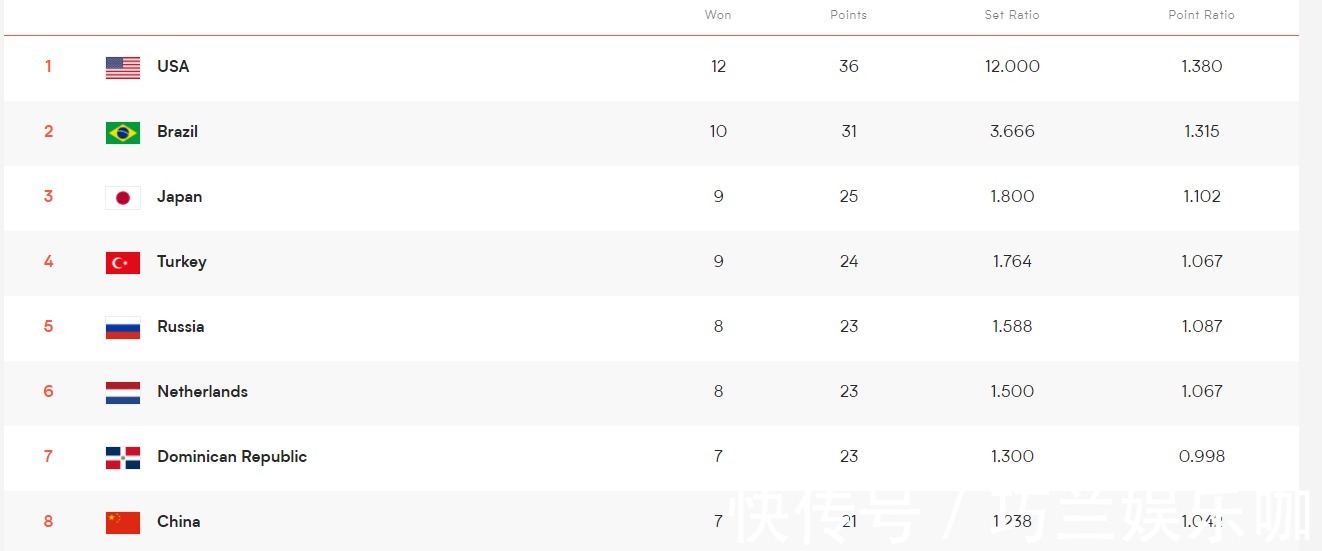Image resolution: width=1322 pixels, height=551 pixels.
Task: Click the Russia flag icon
Action: coord(123,327)
